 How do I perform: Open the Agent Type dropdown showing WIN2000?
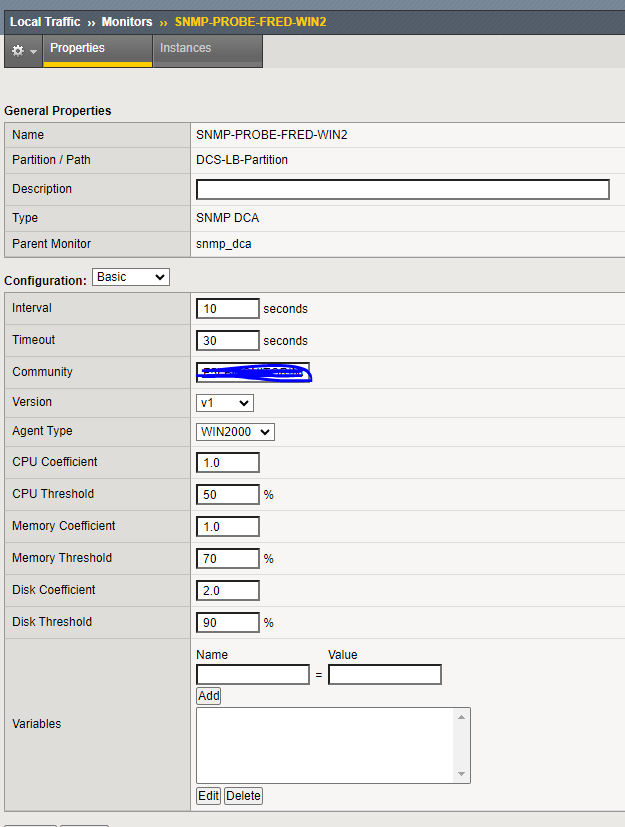pyautogui.click(x=235, y=431)
